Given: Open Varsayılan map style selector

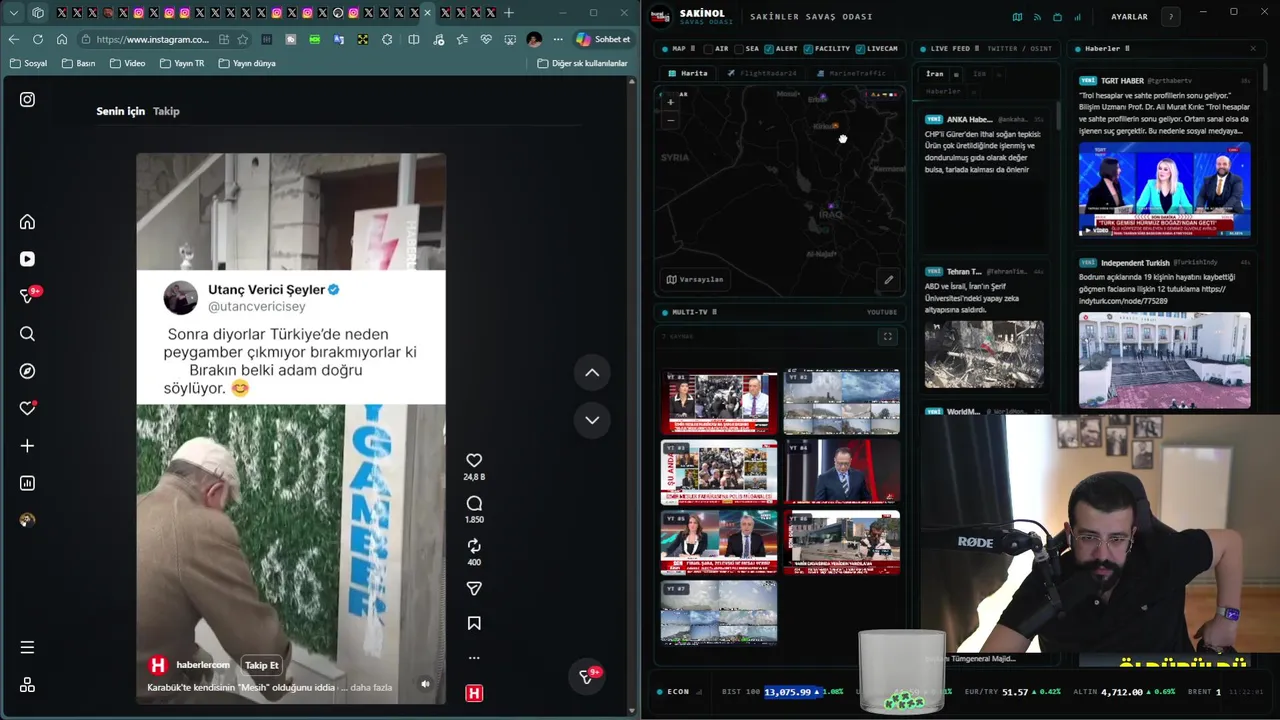Looking at the screenshot, I should [695, 279].
